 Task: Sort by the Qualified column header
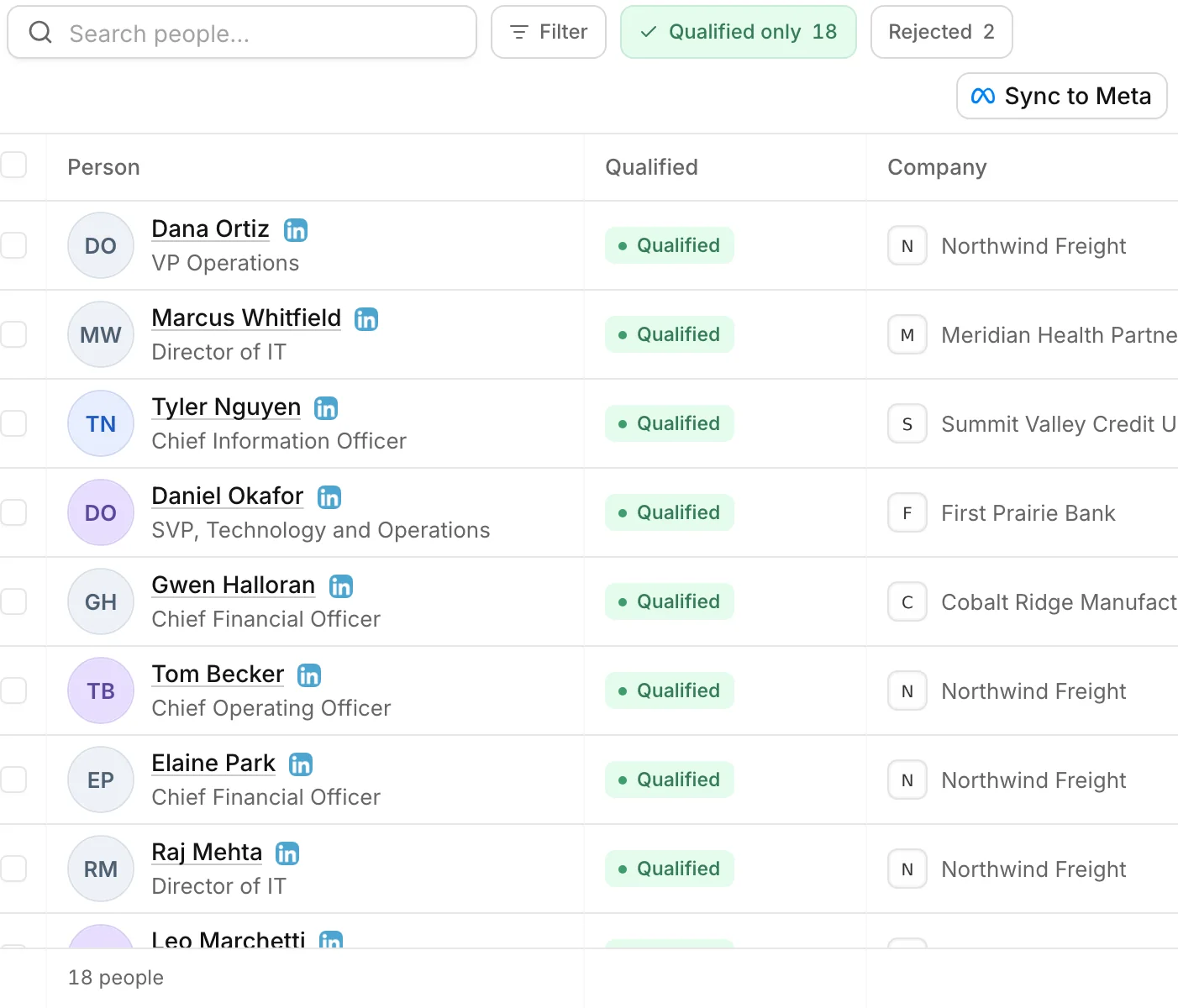(651, 167)
